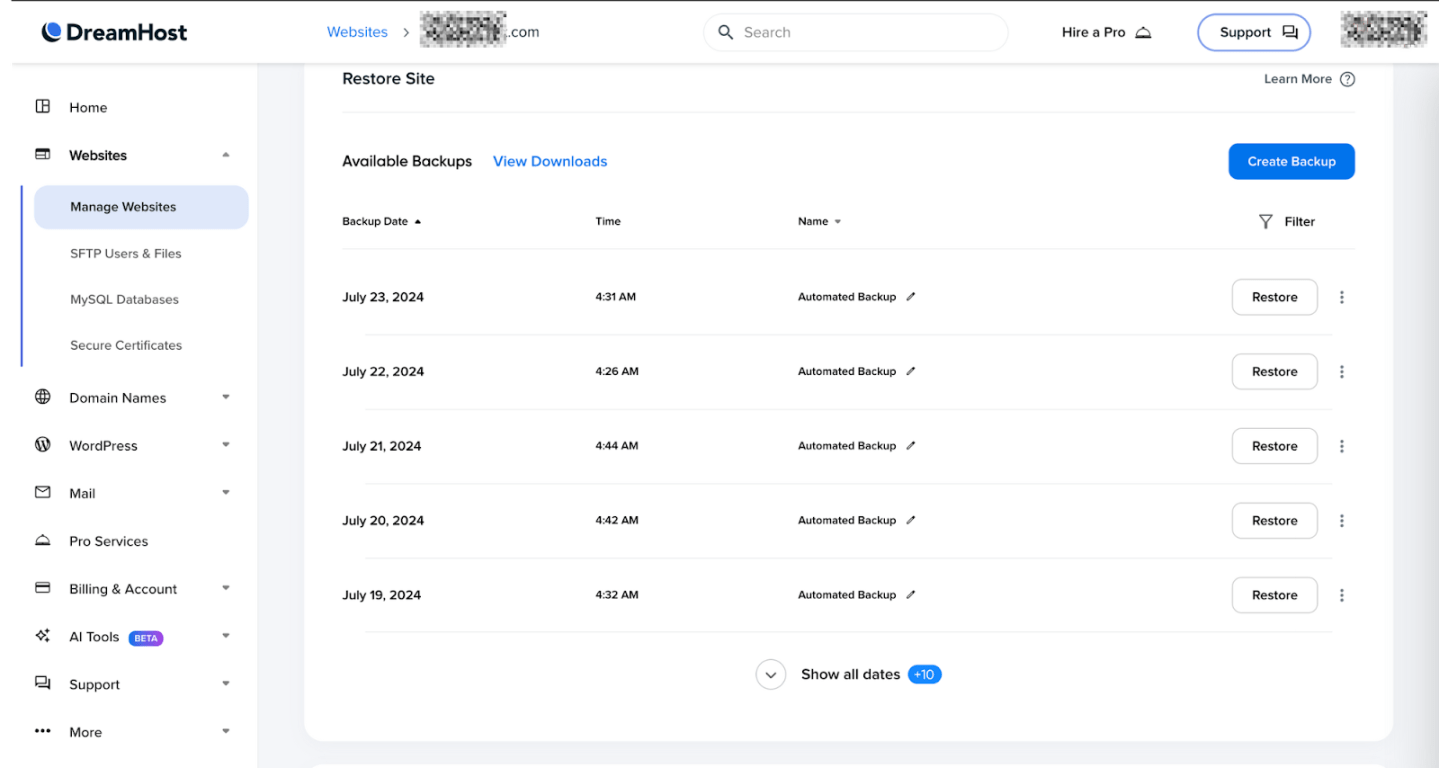
Task: Open the three-dot menu for July 21 backup
Action: (x=1342, y=446)
